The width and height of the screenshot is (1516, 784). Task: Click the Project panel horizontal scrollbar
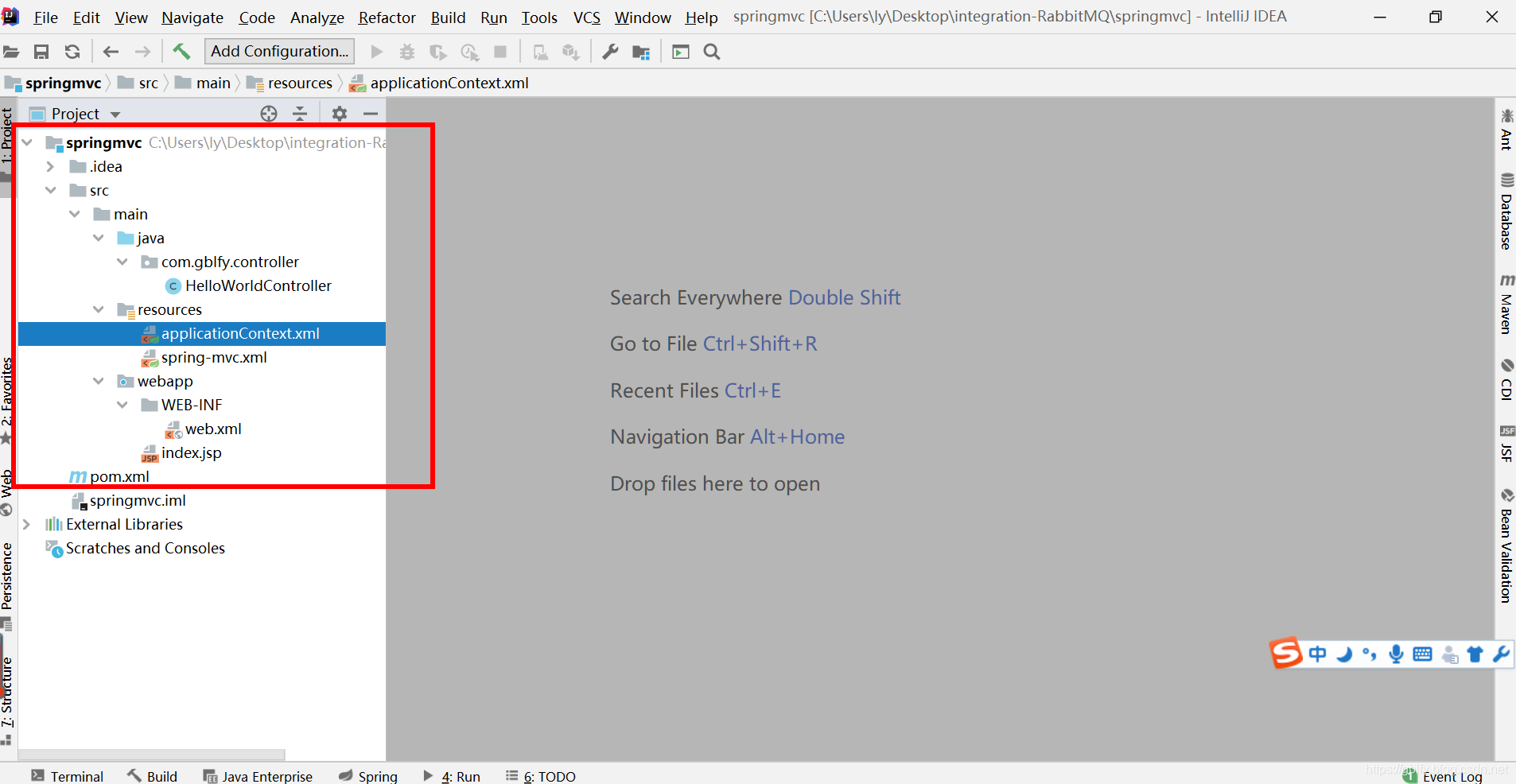tap(151, 754)
